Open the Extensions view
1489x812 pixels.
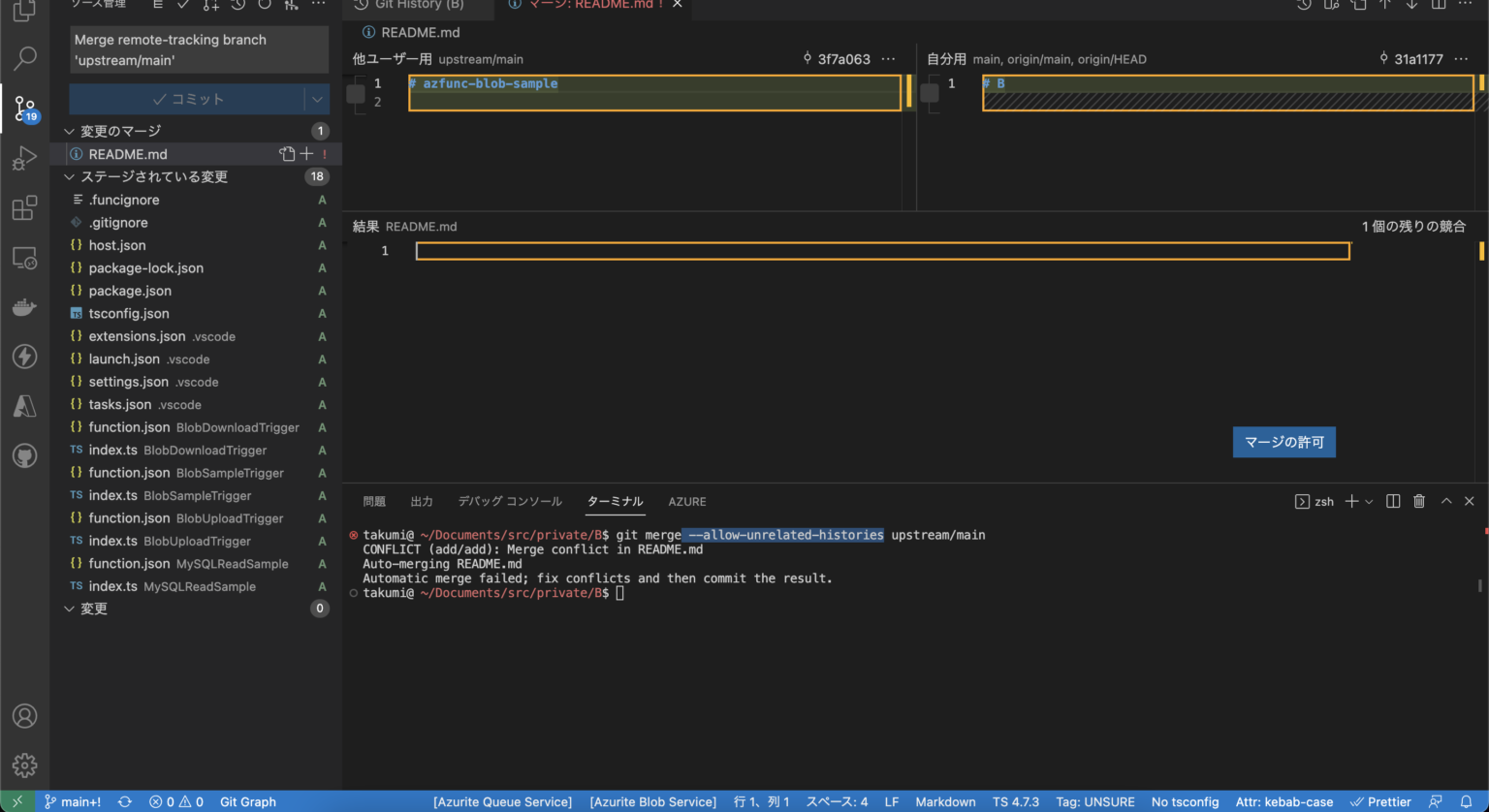click(25, 208)
